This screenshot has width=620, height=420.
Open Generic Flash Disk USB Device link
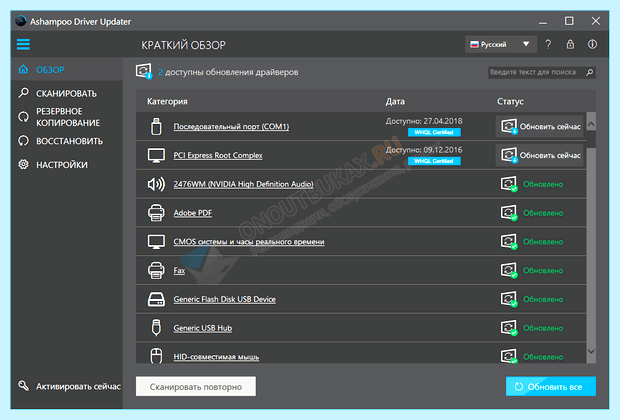pyautogui.click(x=225, y=299)
